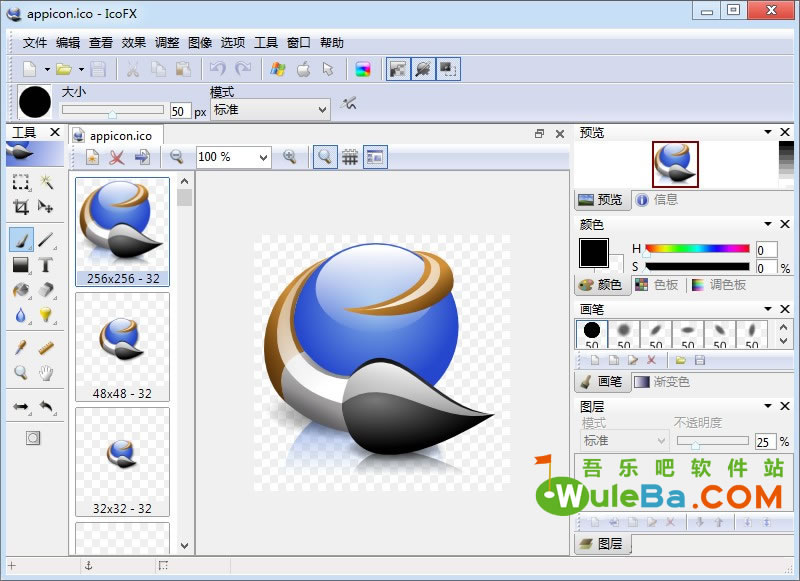Select the magic wand tool
This screenshot has width=800, height=581.
coord(46,182)
